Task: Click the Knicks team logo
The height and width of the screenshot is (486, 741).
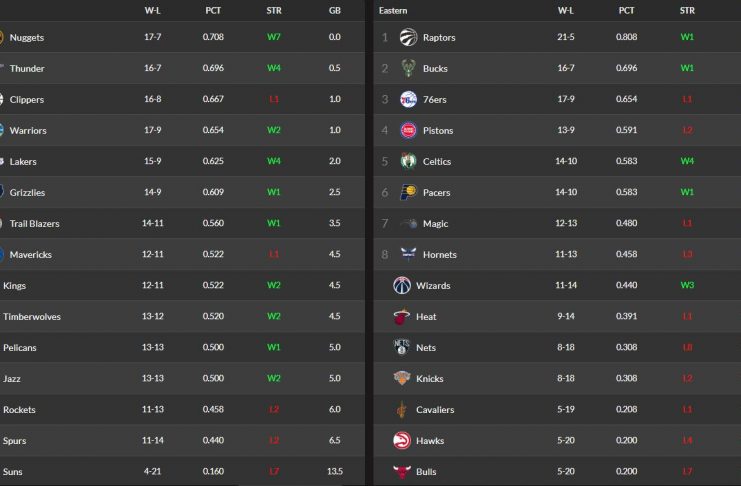Action: 402,379
